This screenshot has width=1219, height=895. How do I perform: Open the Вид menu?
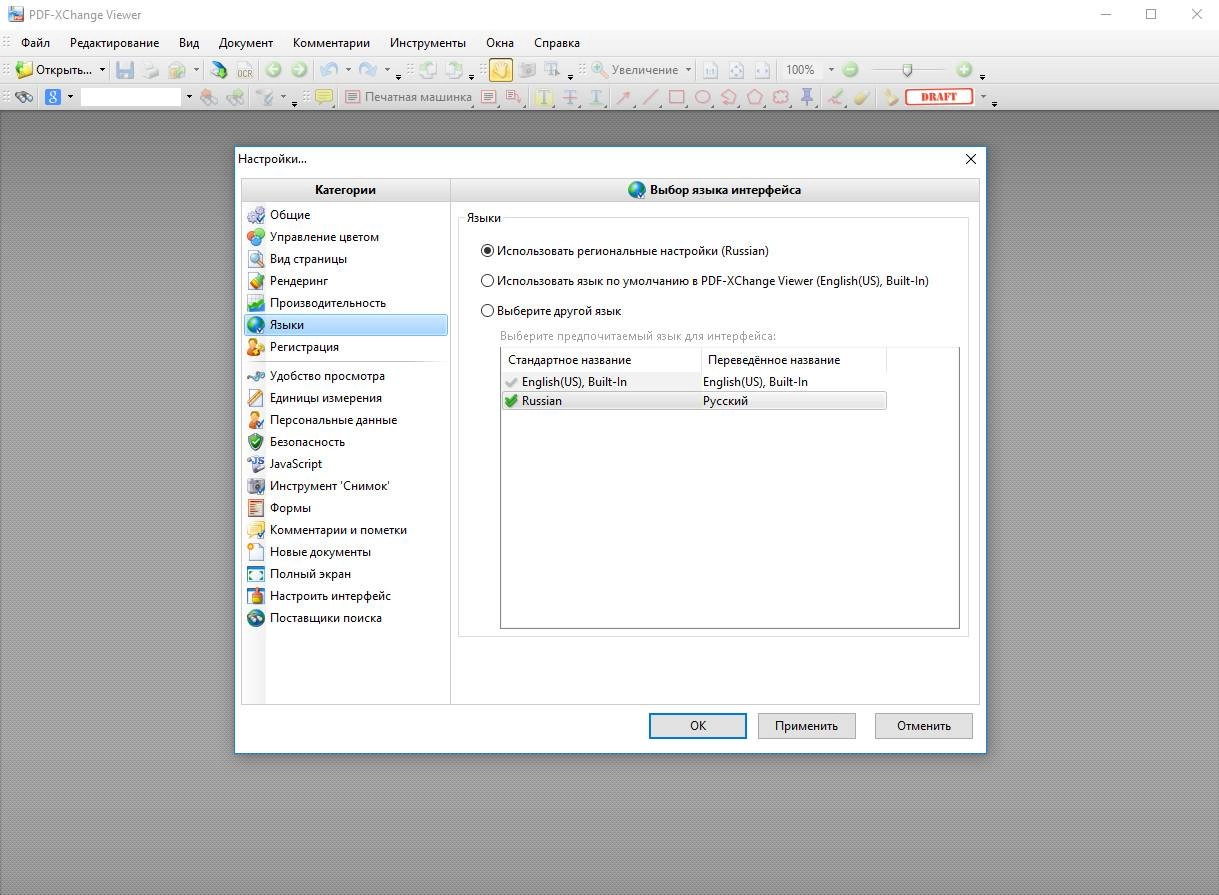tap(189, 43)
